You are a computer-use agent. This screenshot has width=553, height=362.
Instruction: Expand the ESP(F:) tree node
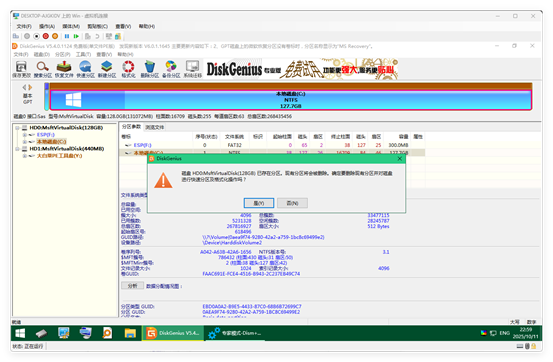(x=24, y=135)
